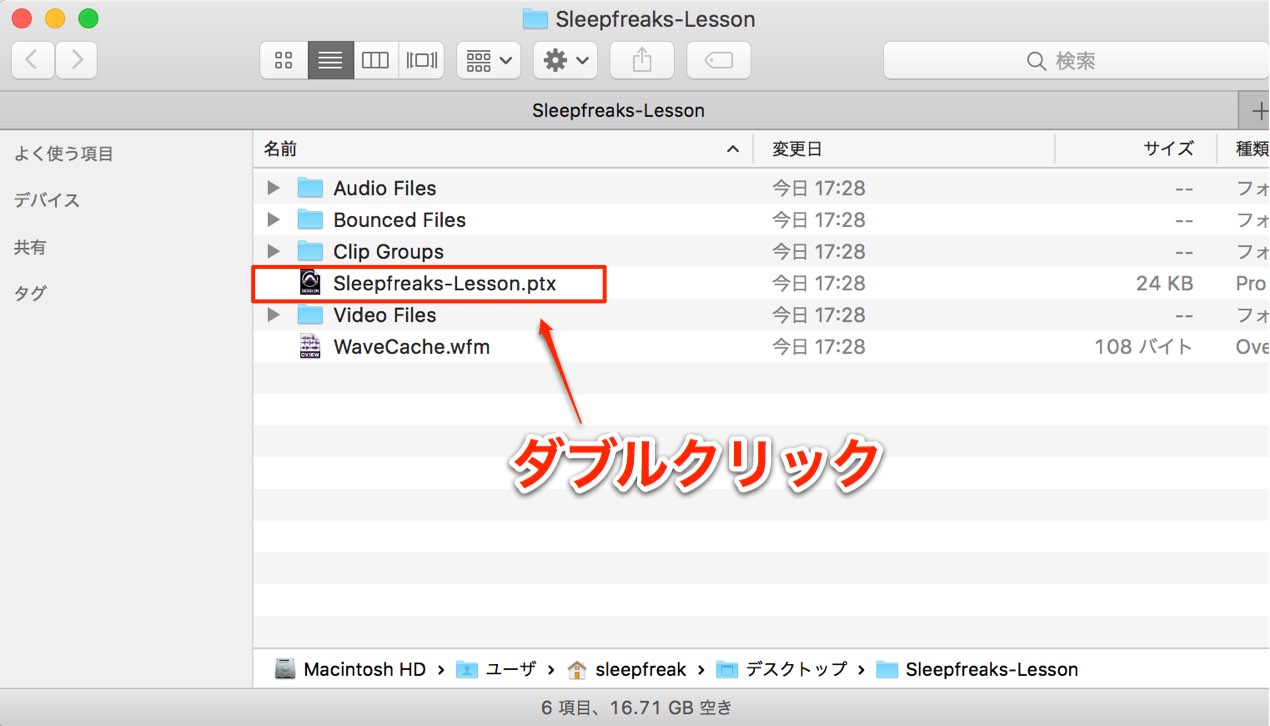Click the Clip Groups folder icon
Viewport: 1270px width, 726px height.
[x=310, y=251]
